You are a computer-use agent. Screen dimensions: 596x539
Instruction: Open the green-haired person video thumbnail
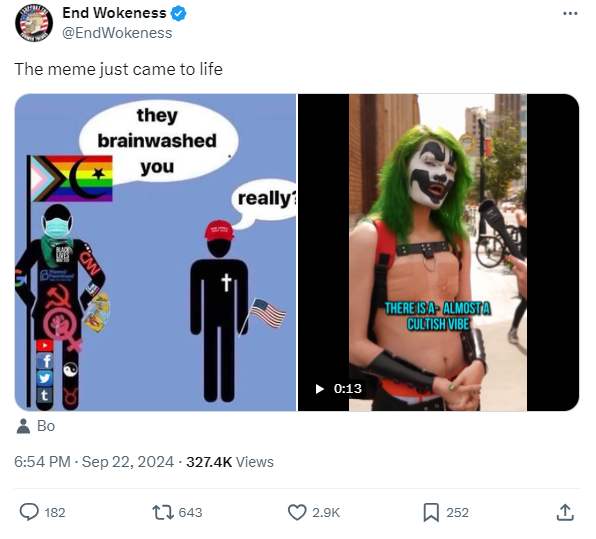pyautogui.click(x=438, y=252)
